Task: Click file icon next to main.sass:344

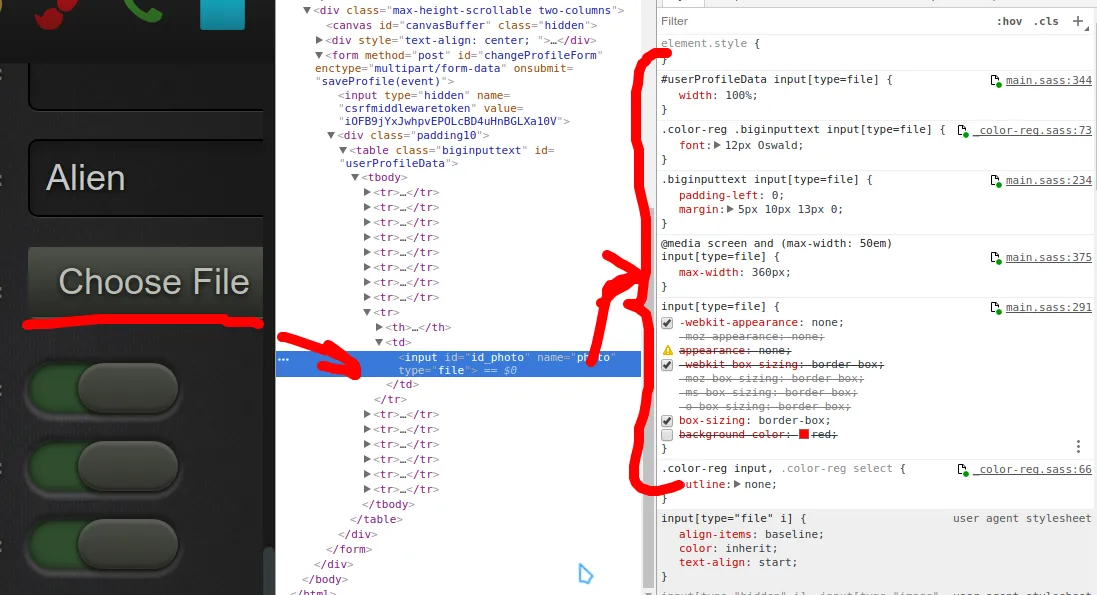Action: click(x=996, y=80)
